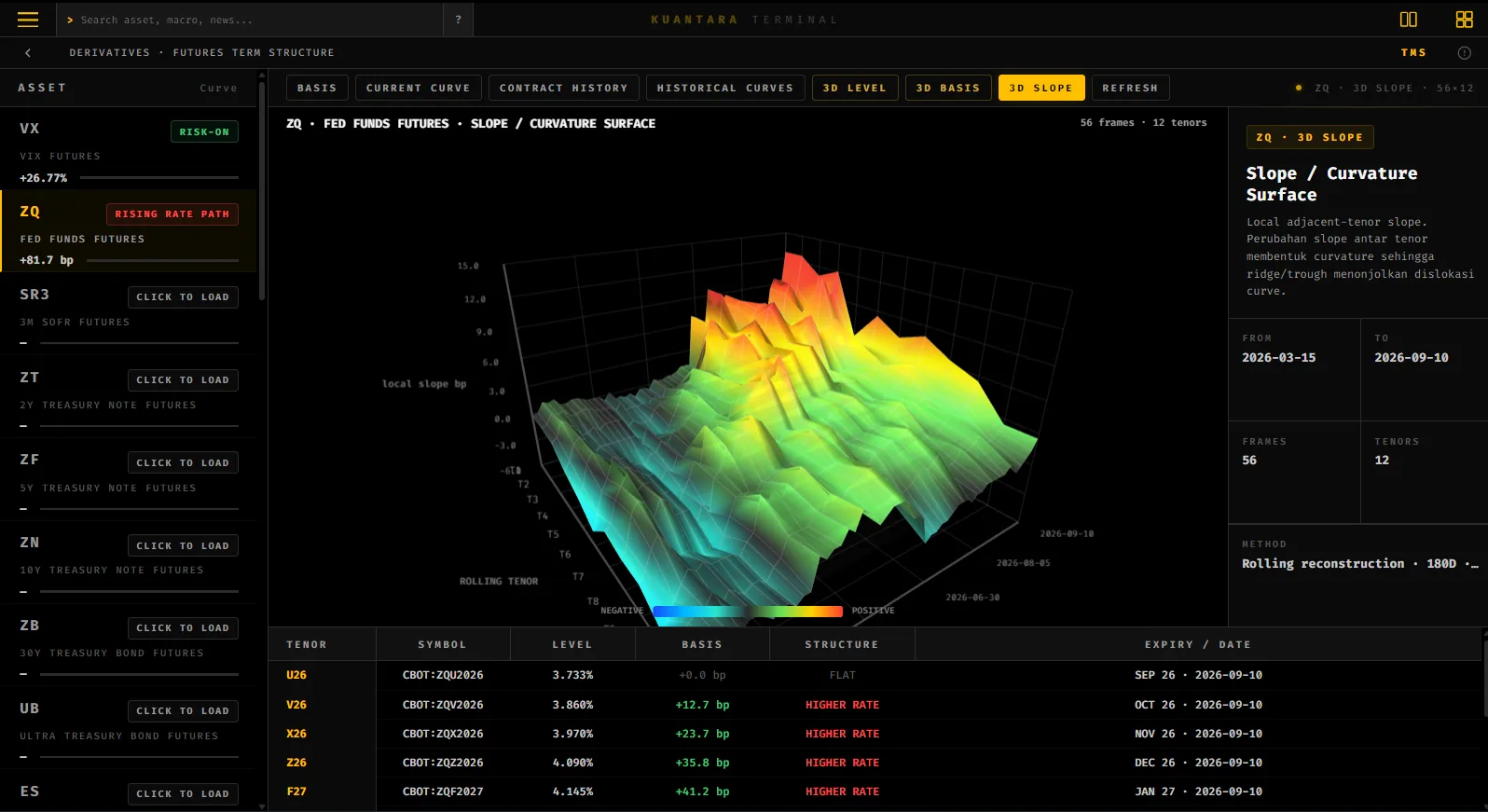Select the U26 tenor row
Viewport: 1488px width, 812px height.
pos(875,675)
